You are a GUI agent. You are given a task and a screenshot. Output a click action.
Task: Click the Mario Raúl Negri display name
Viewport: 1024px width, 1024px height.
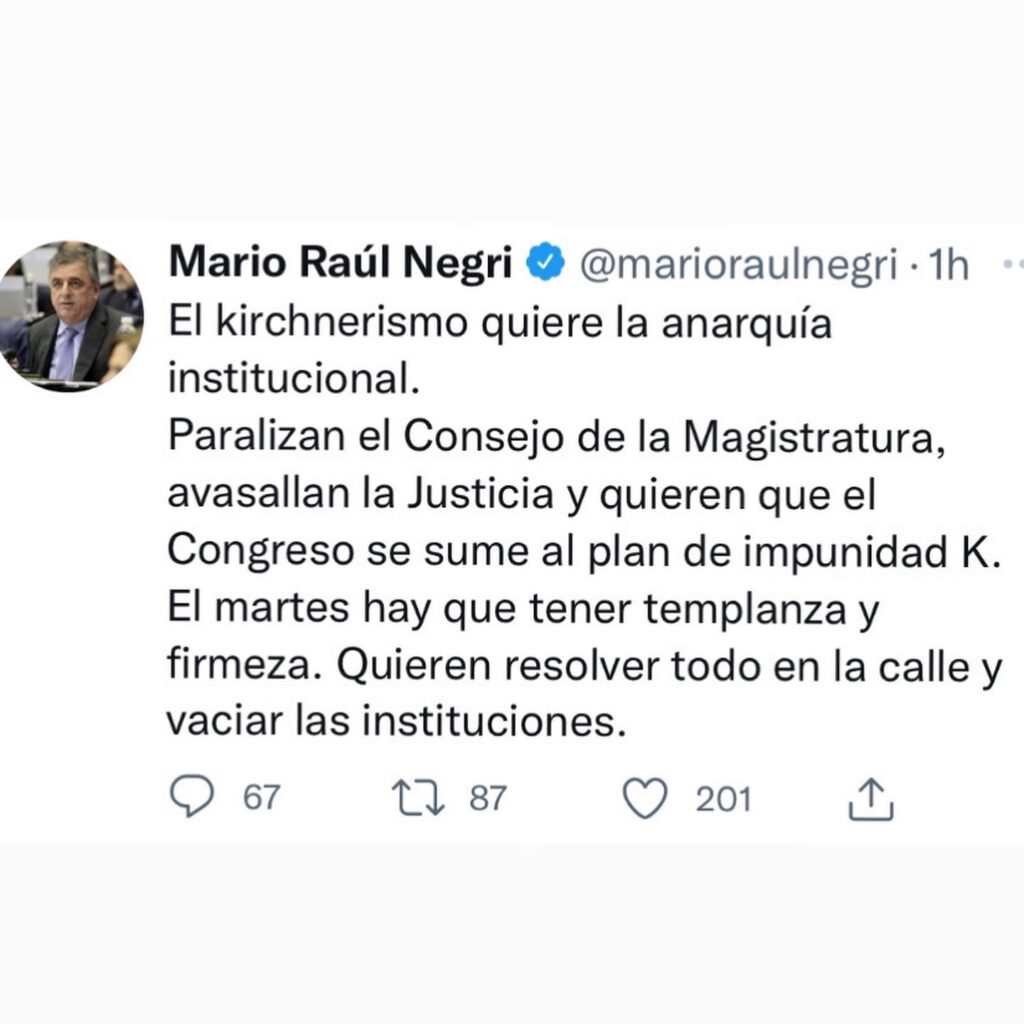(340, 263)
